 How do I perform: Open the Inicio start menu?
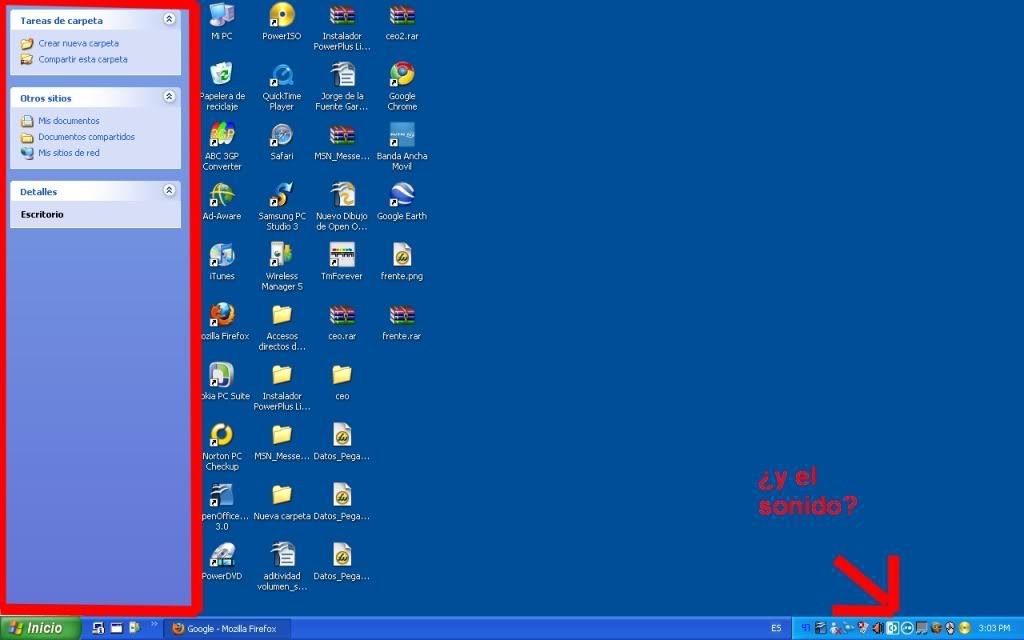click(40, 628)
